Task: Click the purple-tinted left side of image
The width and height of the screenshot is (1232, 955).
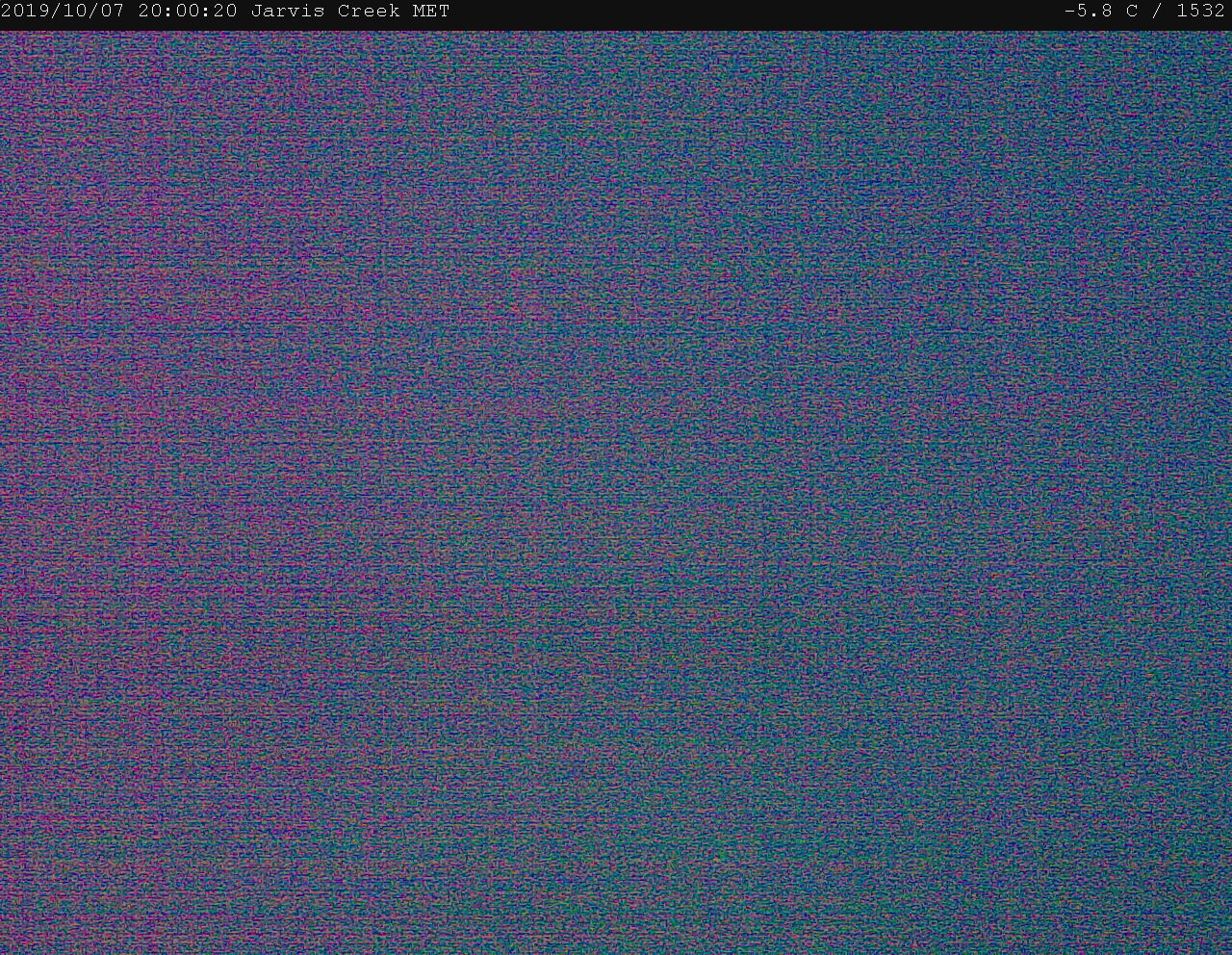Action: click(x=144, y=385)
